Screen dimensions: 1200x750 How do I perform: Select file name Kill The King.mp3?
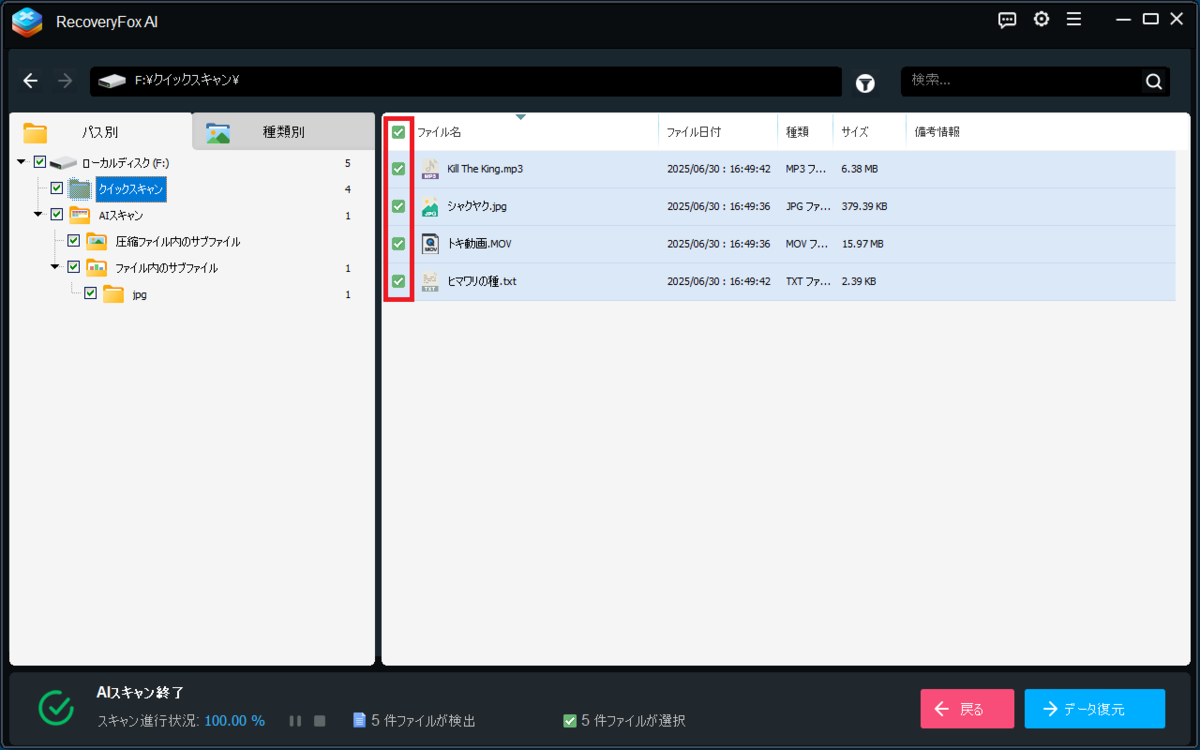(x=485, y=169)
